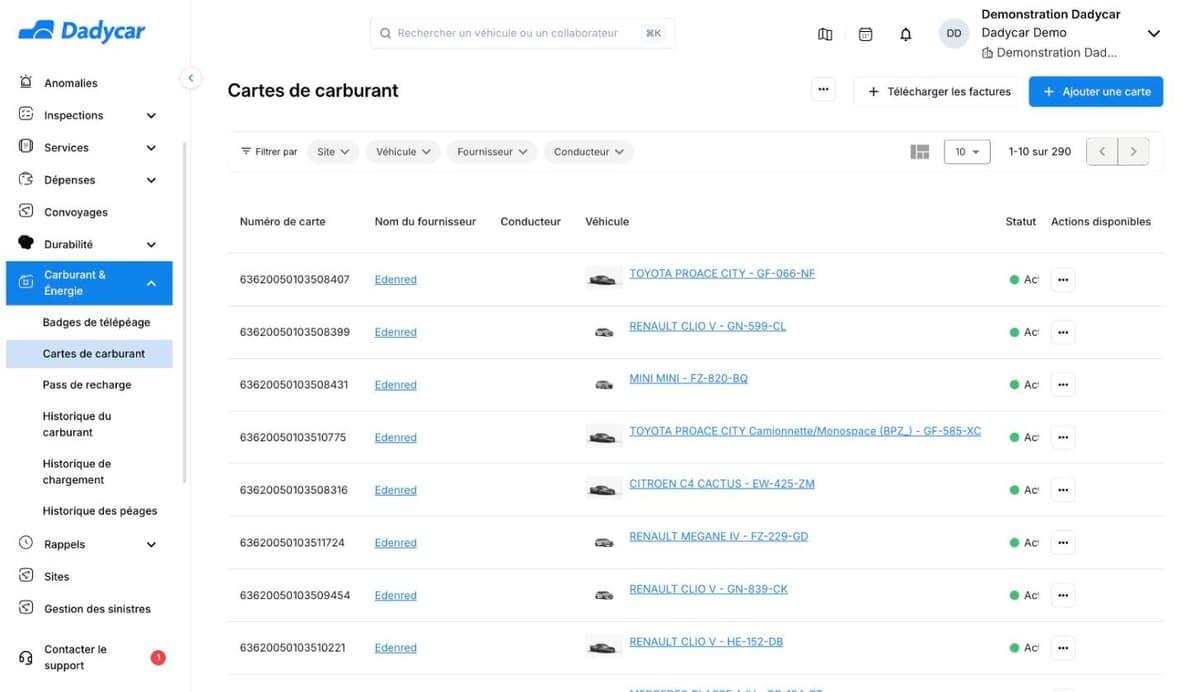The width and height of the screenshot is (1200, 692).
Task: Click Filtrer par label
Action: (x=269, y=152)
